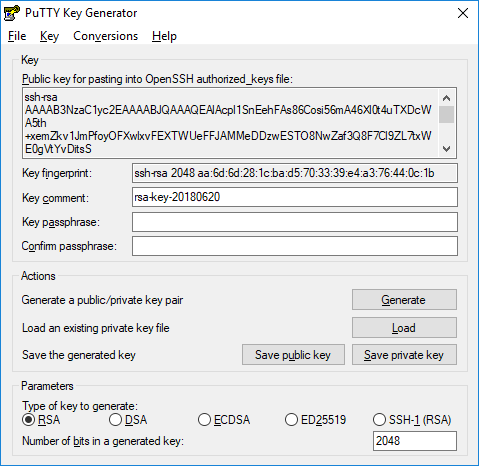Open the Key menu

tap(49, 36)
